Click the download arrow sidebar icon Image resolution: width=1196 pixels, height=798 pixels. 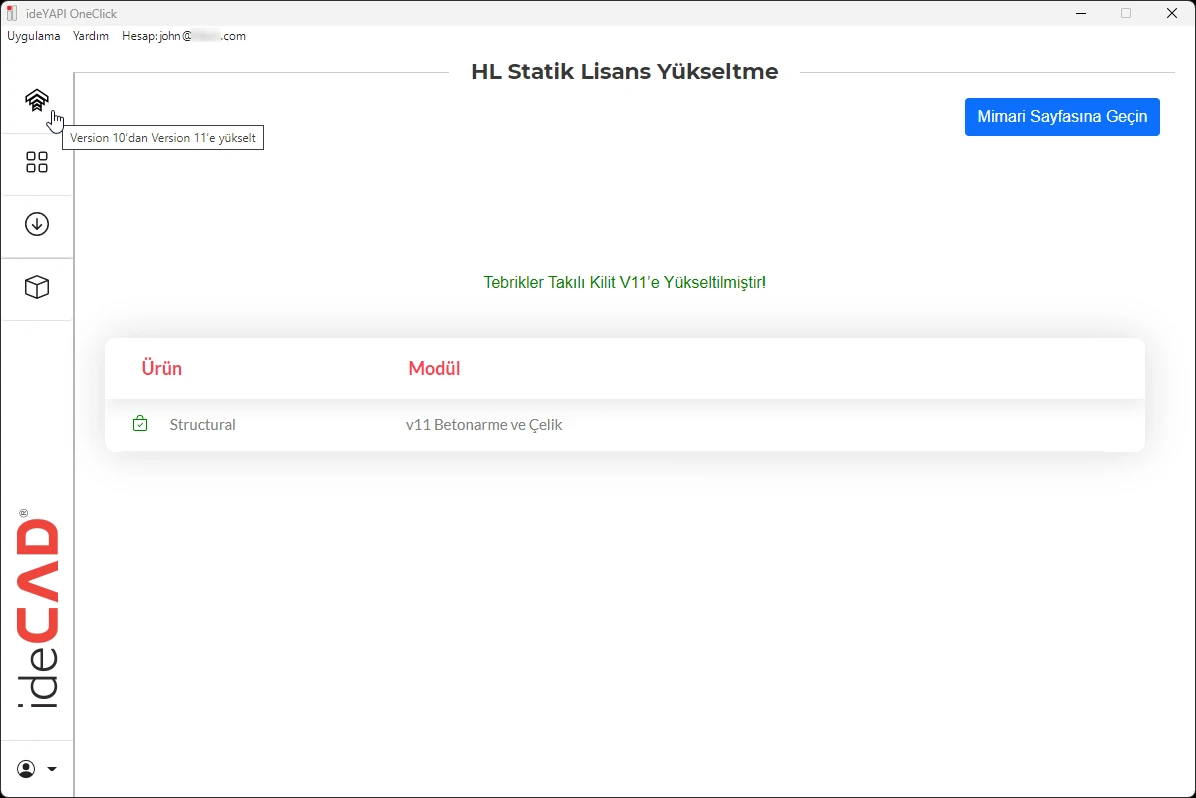click(37, 224)
